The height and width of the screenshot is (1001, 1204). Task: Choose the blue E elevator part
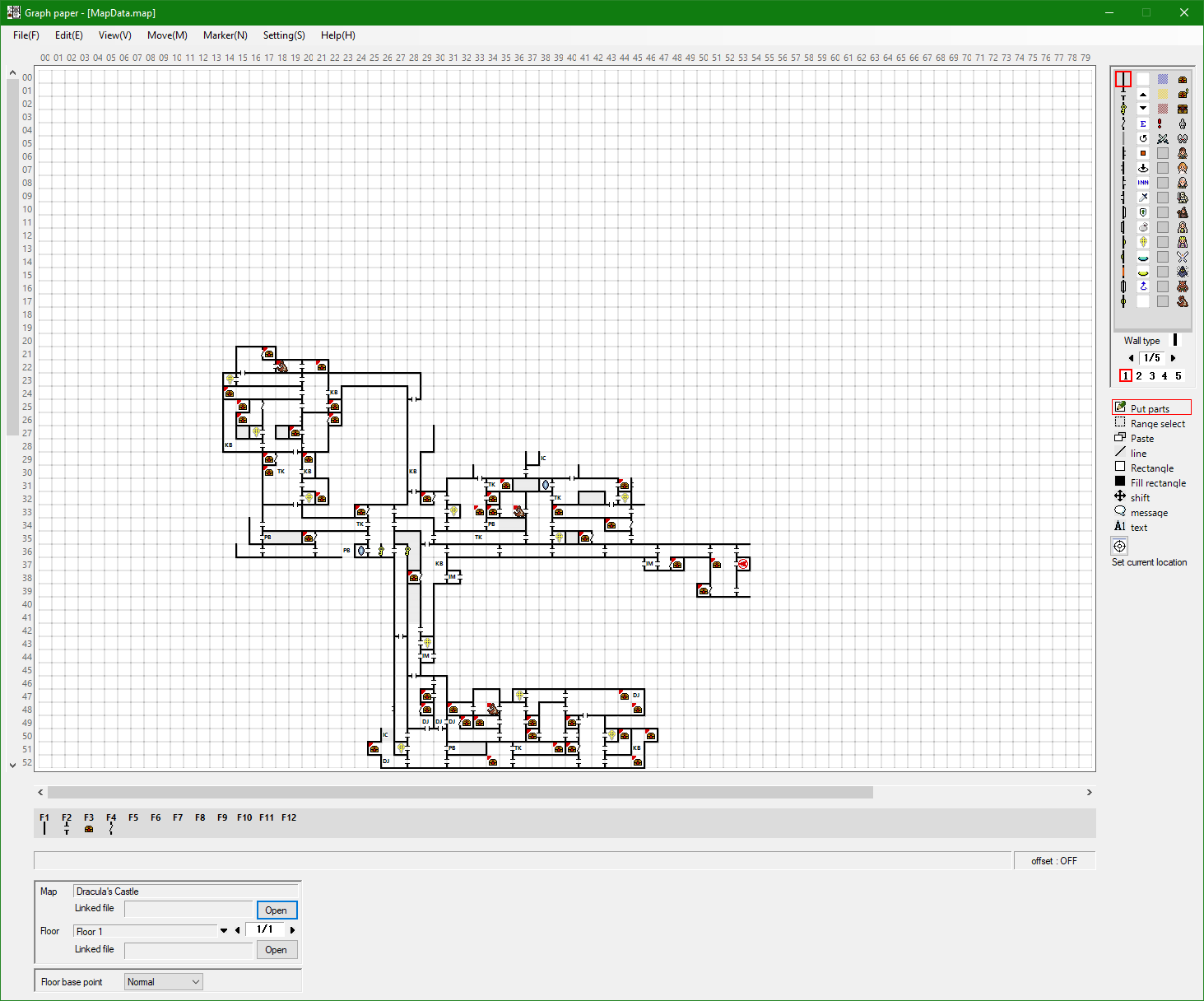(x=1143, y=123)
